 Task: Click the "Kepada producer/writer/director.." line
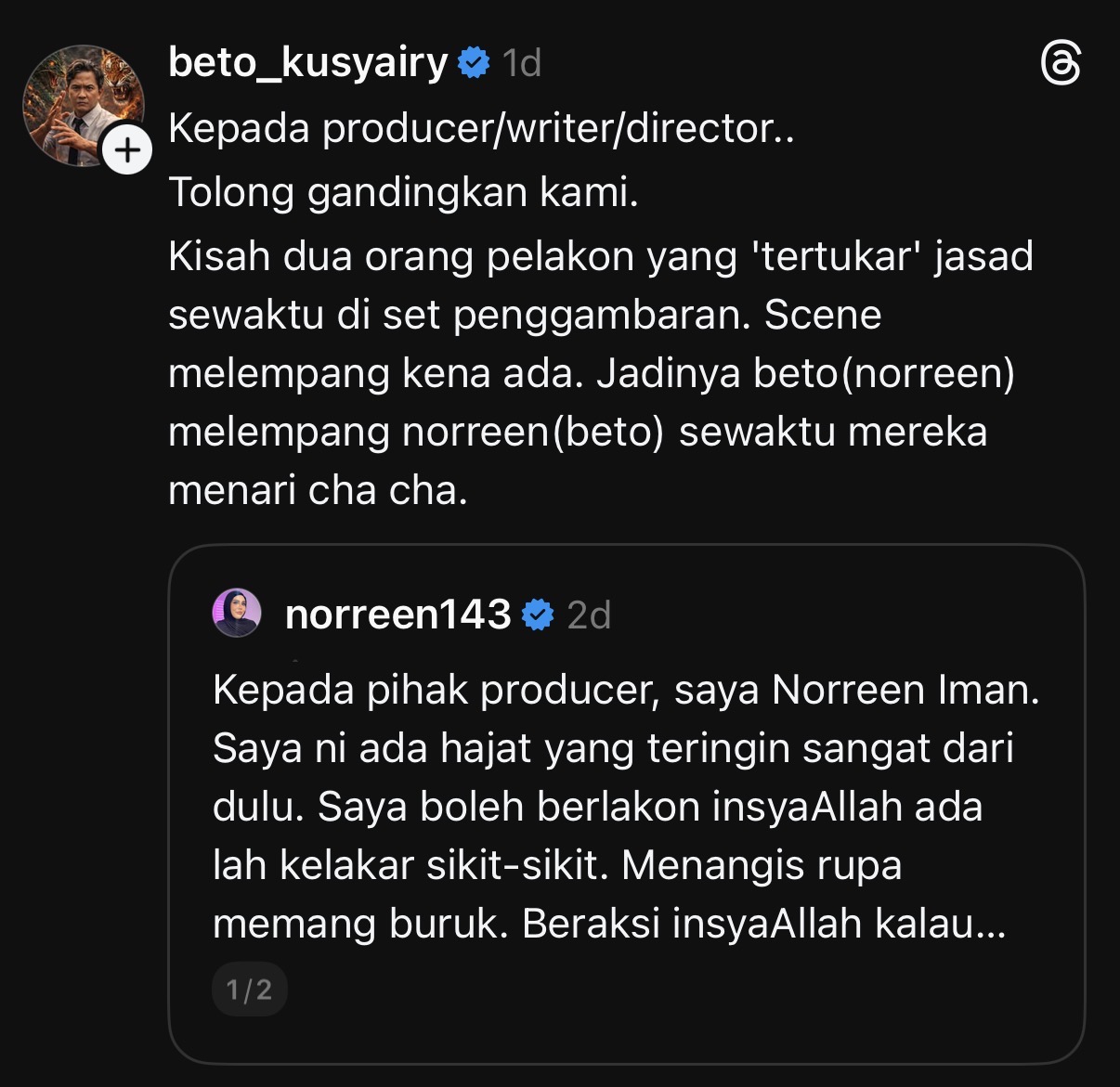click(480, 128)
